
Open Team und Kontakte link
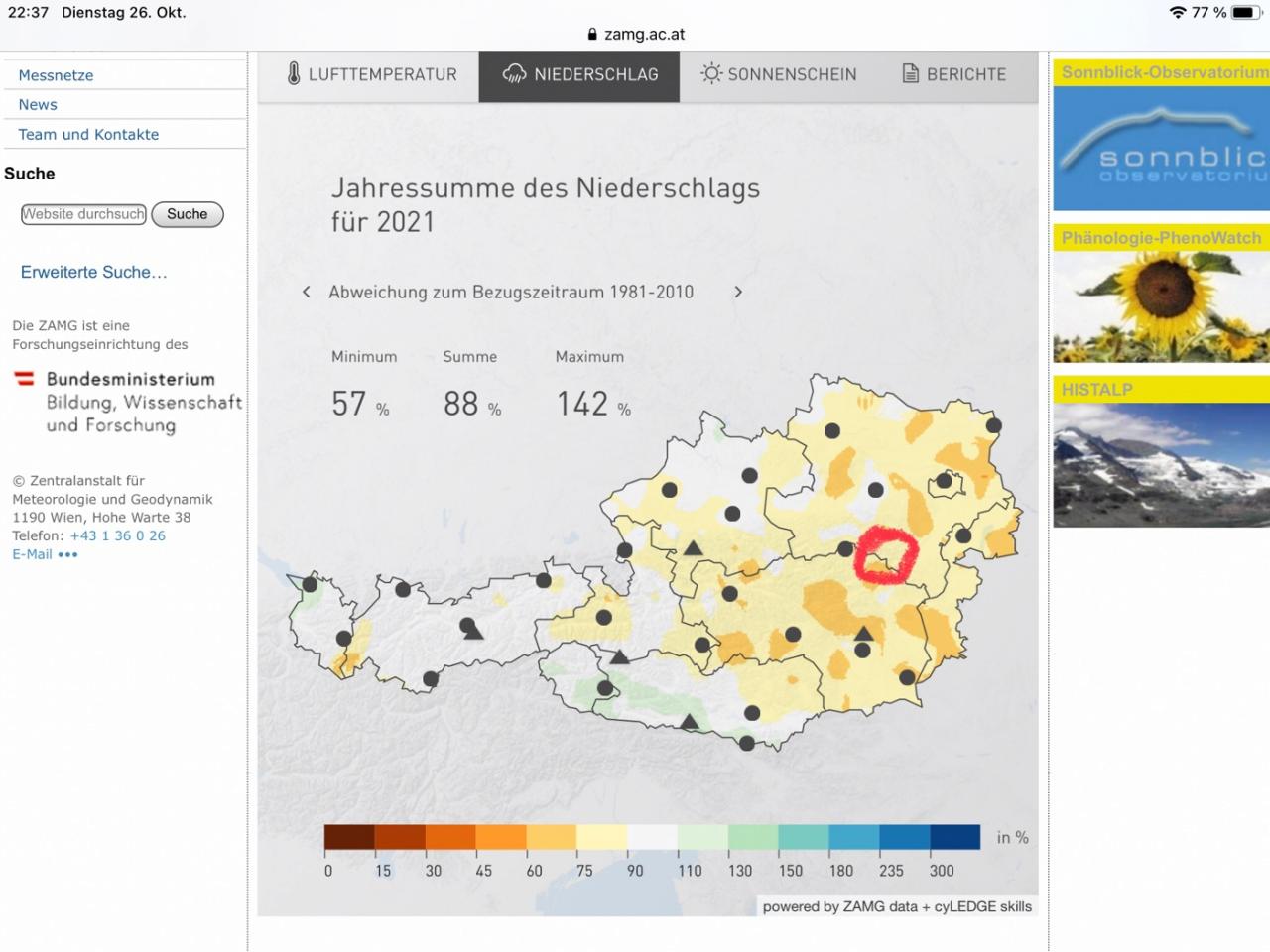coord(88,135)
